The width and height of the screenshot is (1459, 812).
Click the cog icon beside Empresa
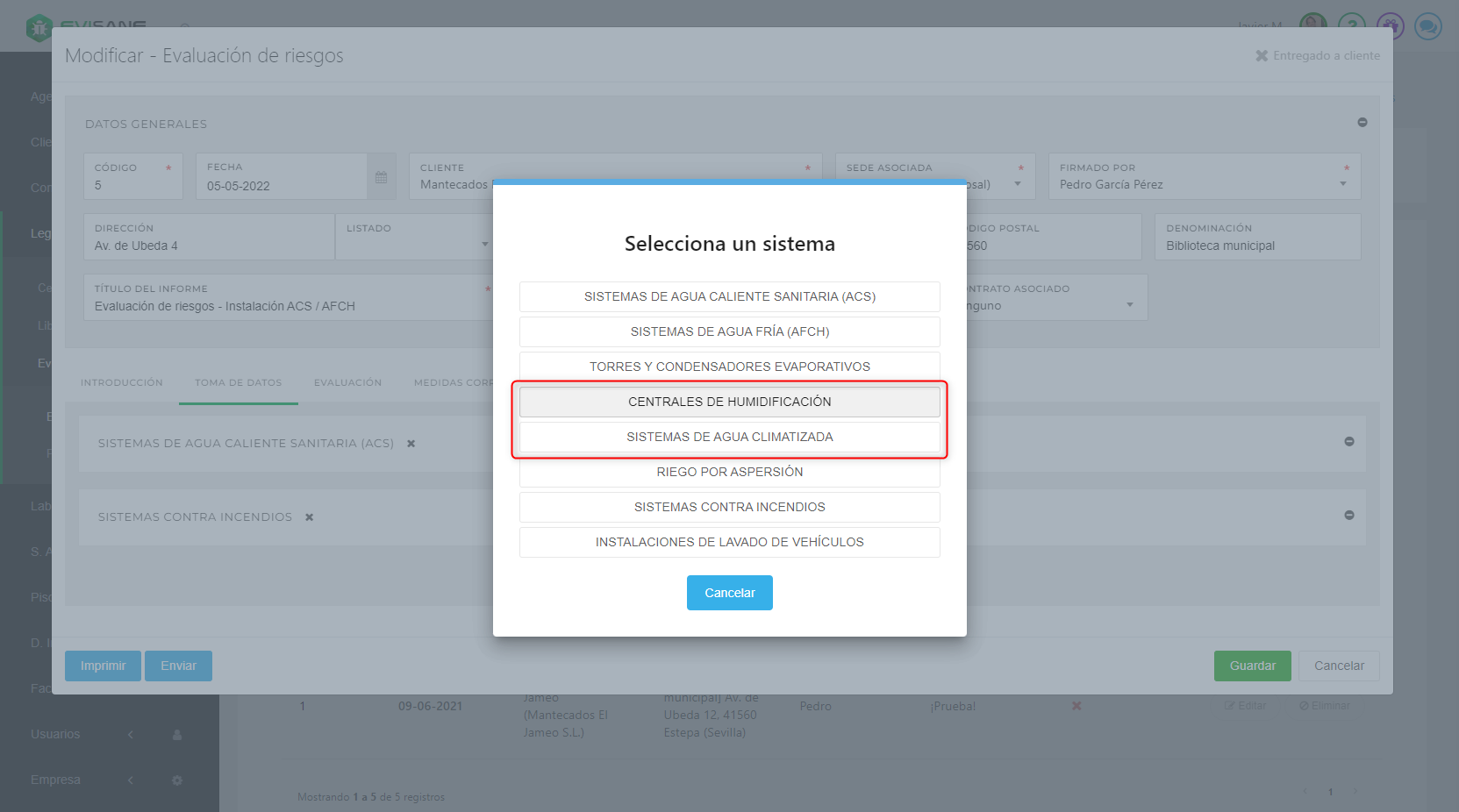(177, 780)
